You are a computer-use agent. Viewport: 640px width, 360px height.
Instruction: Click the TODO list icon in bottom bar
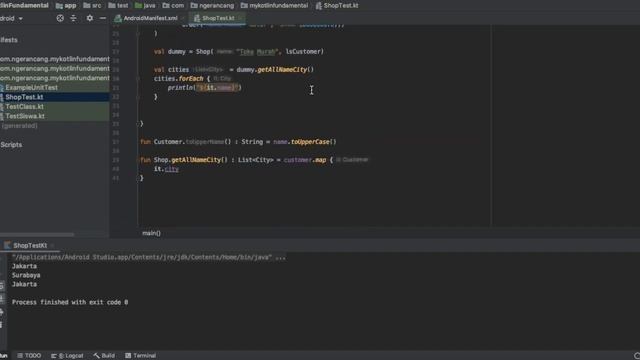coord(20,356)
